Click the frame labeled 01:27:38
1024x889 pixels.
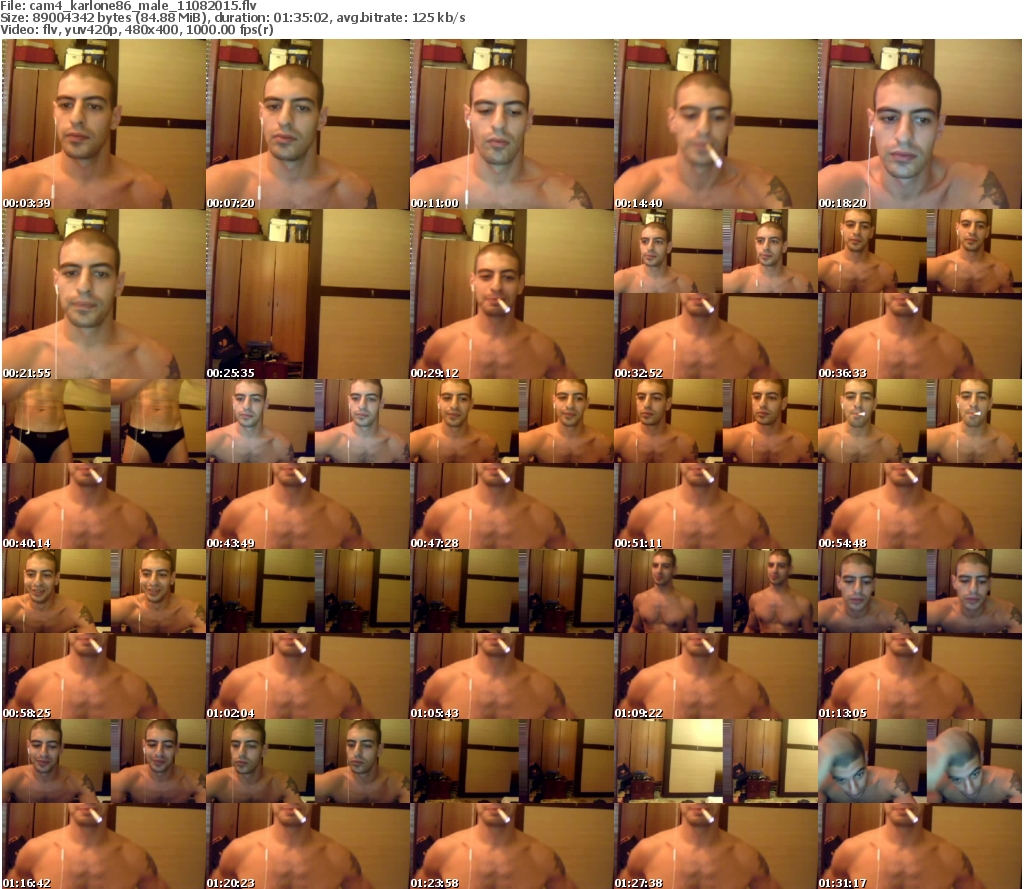(x=716, y=804)
